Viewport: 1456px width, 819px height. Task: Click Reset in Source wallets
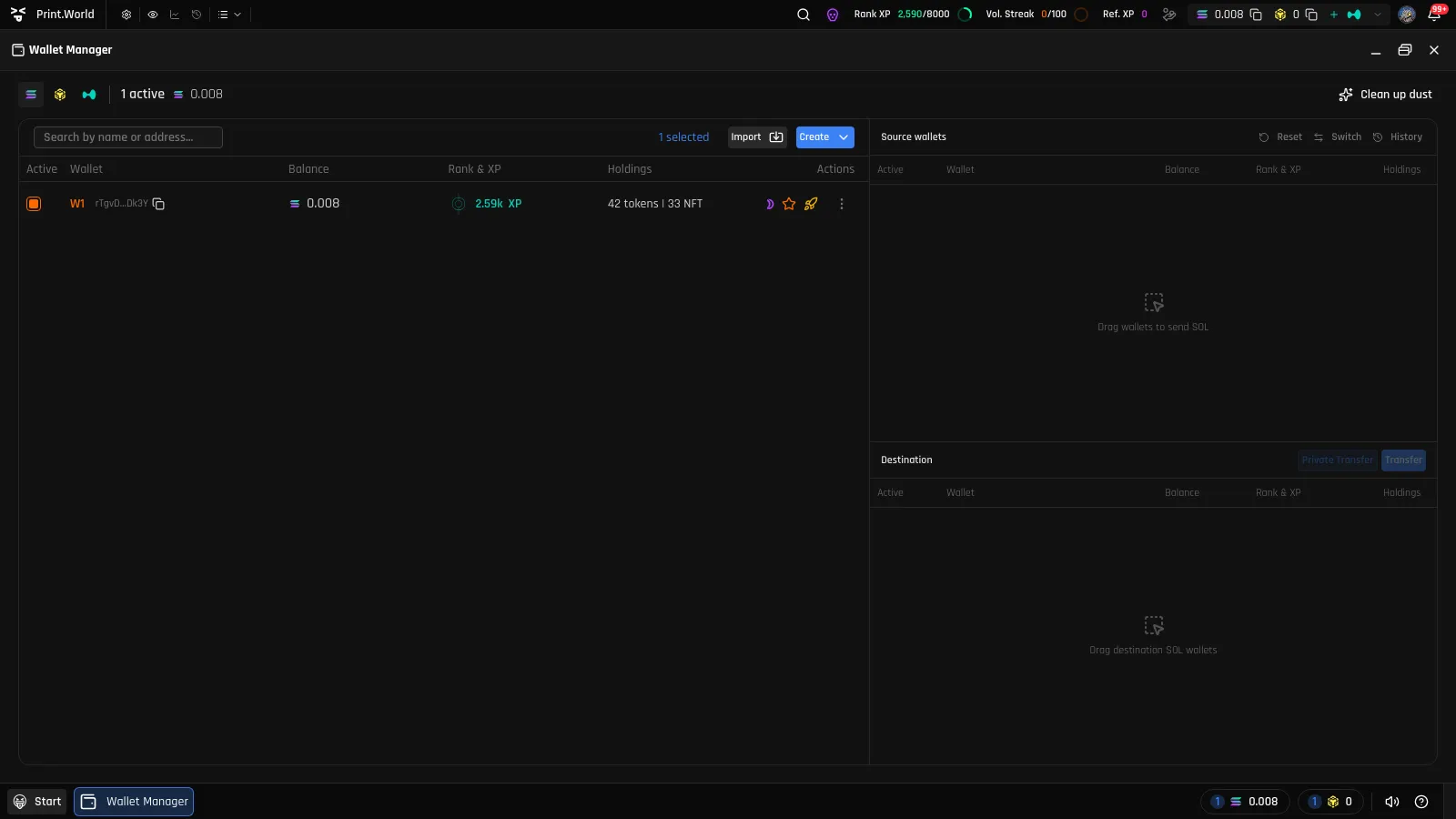[1280, 137]
